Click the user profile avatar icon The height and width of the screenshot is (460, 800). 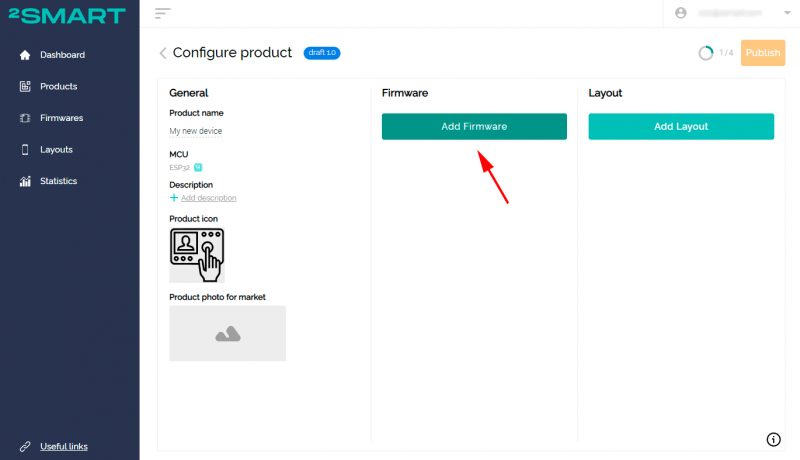pos(682,13)
